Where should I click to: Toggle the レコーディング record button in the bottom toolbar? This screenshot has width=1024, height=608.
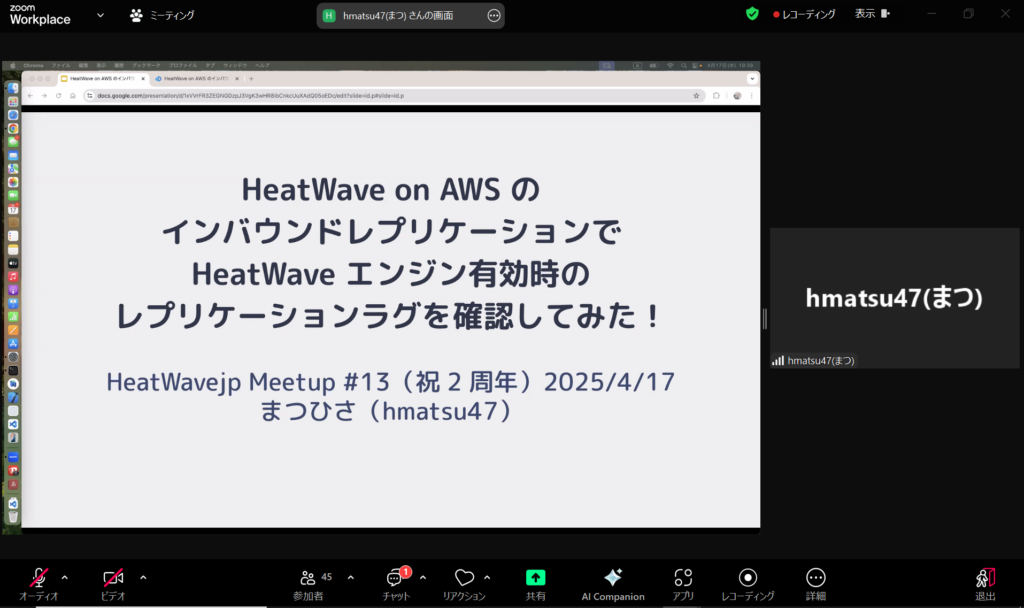pos(748,584)
